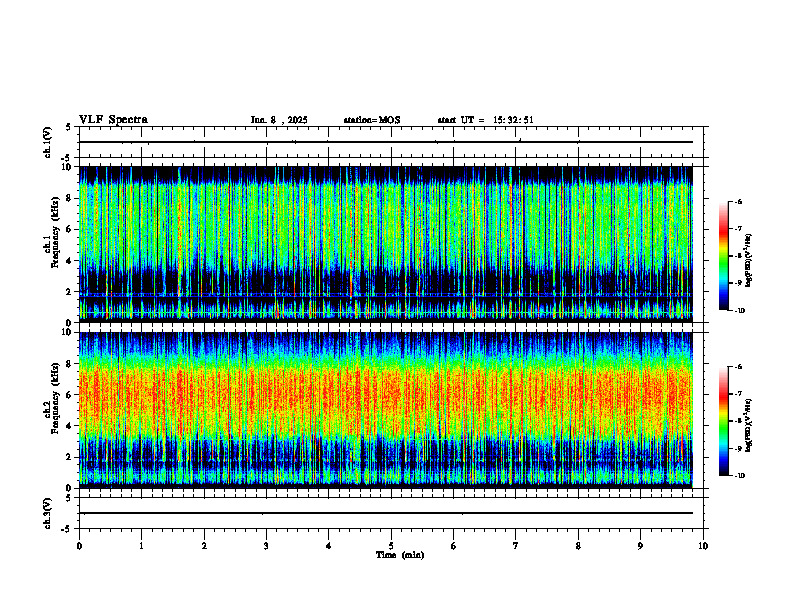Click the ch.1 spectrogram plot
This screenshot has height=612, width=792.
(386, 244)
